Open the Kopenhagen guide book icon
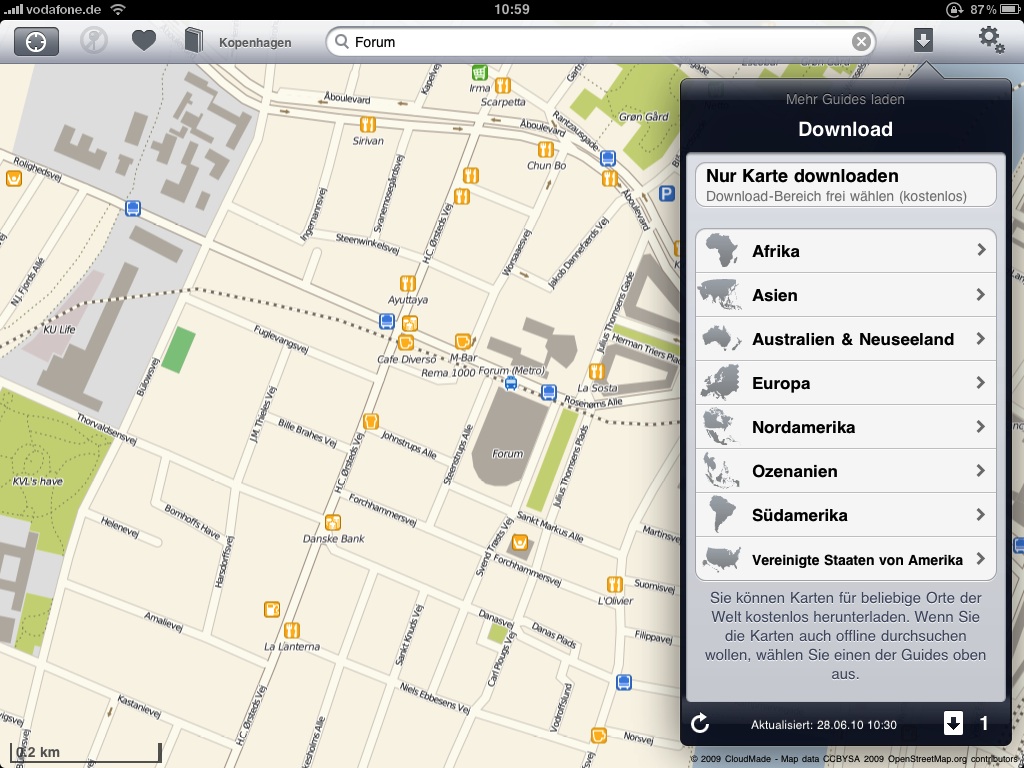 [194, 42]
